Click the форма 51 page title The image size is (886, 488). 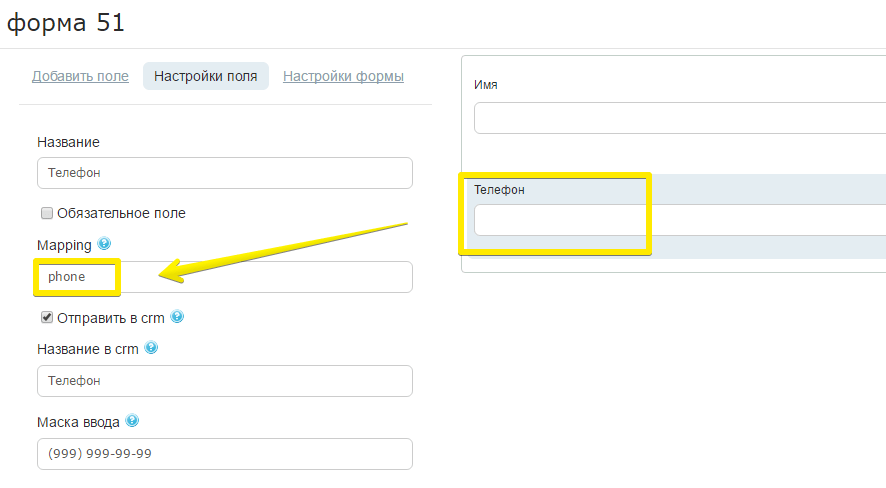tap(66, 23)
